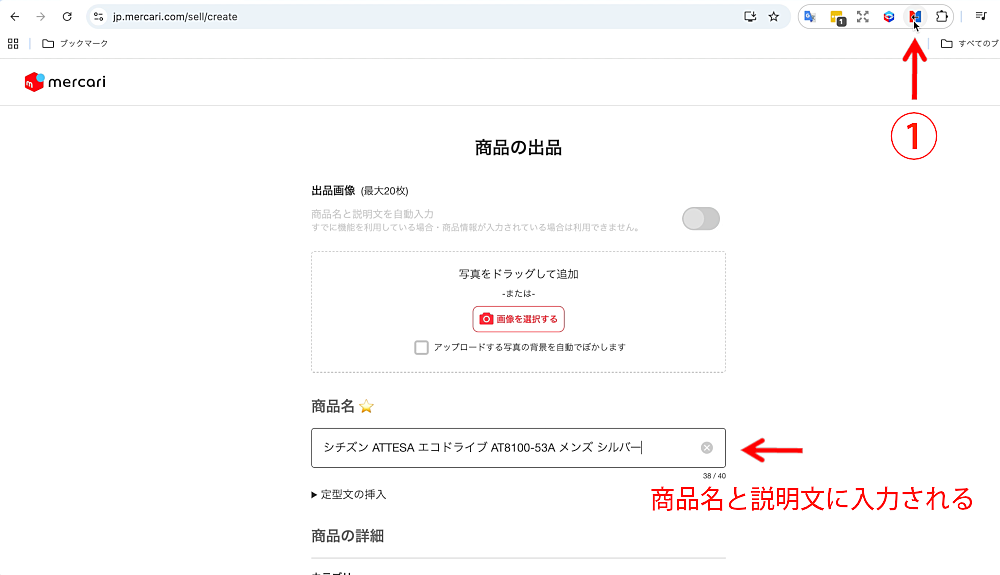Image resolution: width=1000 pixels, height=575 pixels.
Task: Open the すべてのブ bookmarks folder
Action: (x=969, y=43)
